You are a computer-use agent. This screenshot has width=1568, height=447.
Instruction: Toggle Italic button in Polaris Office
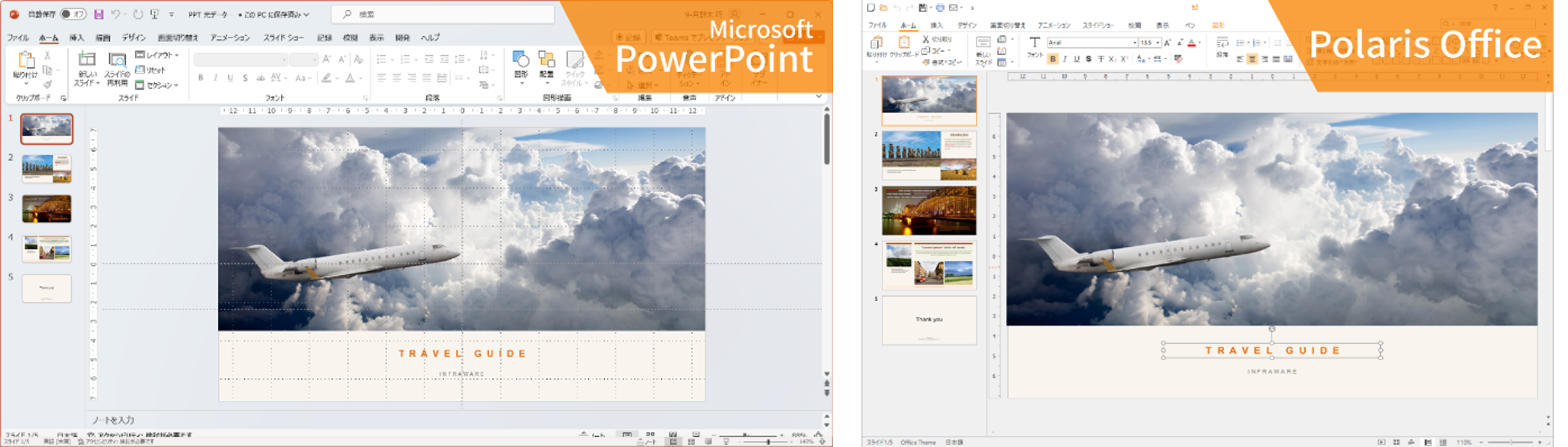(x=1065, y=59)
